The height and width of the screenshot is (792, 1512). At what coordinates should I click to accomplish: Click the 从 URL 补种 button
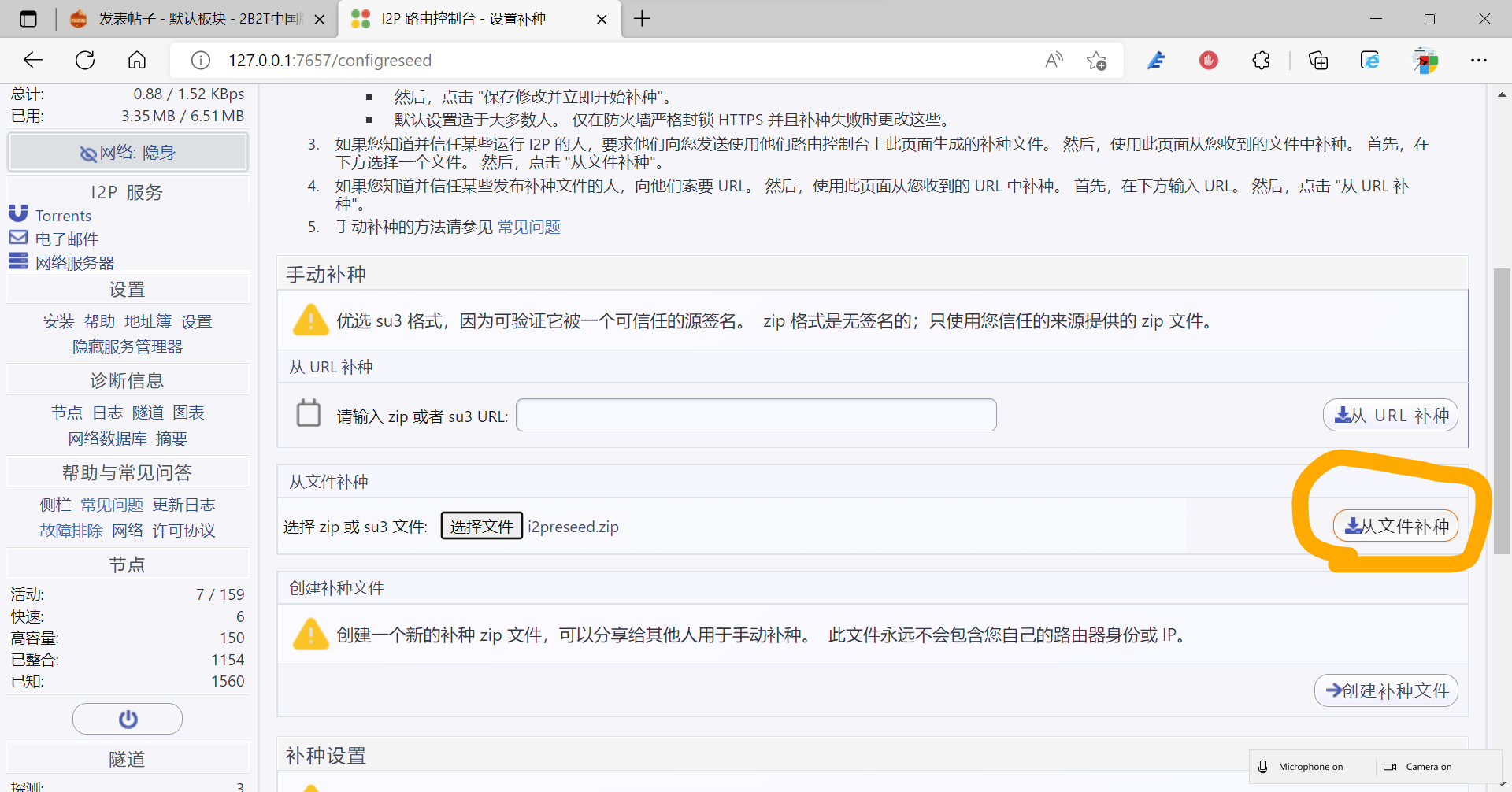(x=1391, y=415)
